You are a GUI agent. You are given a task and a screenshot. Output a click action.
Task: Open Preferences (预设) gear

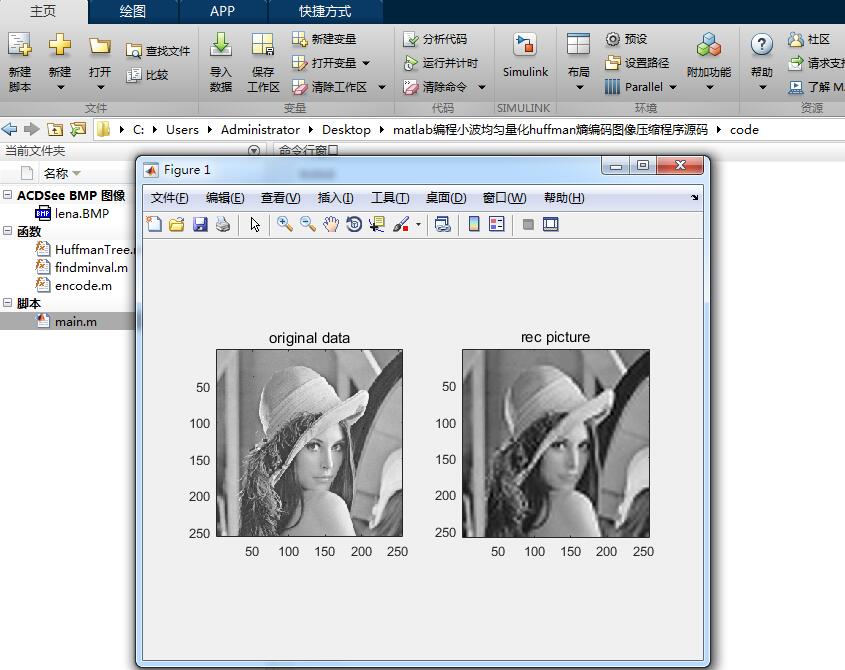pos(626,39)
